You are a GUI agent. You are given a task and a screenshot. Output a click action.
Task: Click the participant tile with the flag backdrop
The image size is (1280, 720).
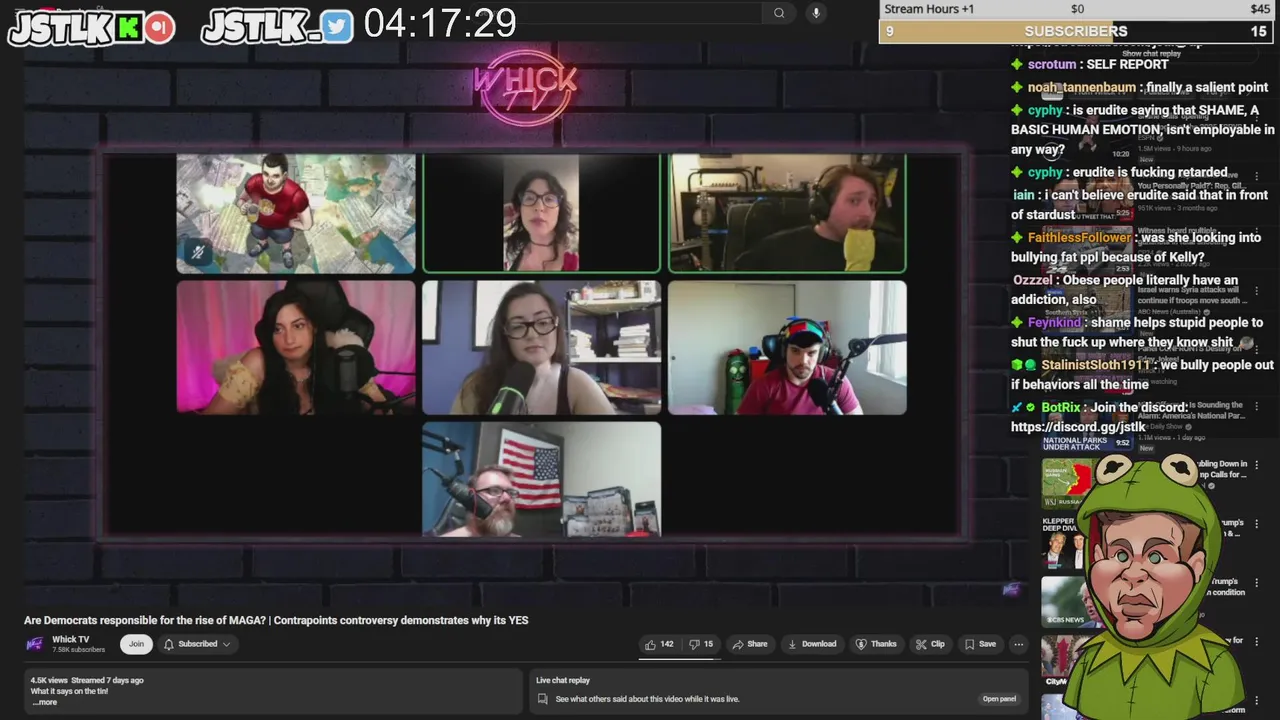541,479
